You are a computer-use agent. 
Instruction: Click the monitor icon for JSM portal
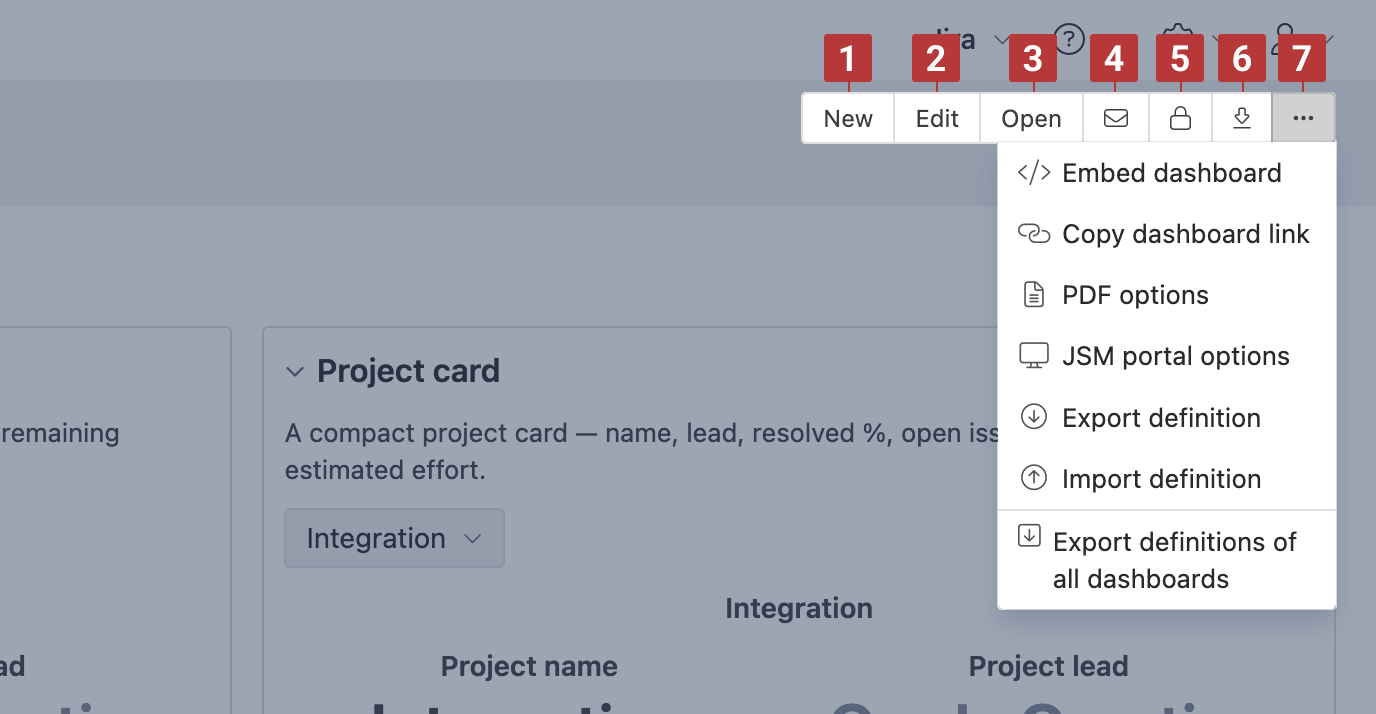(x=1034, y=356)
